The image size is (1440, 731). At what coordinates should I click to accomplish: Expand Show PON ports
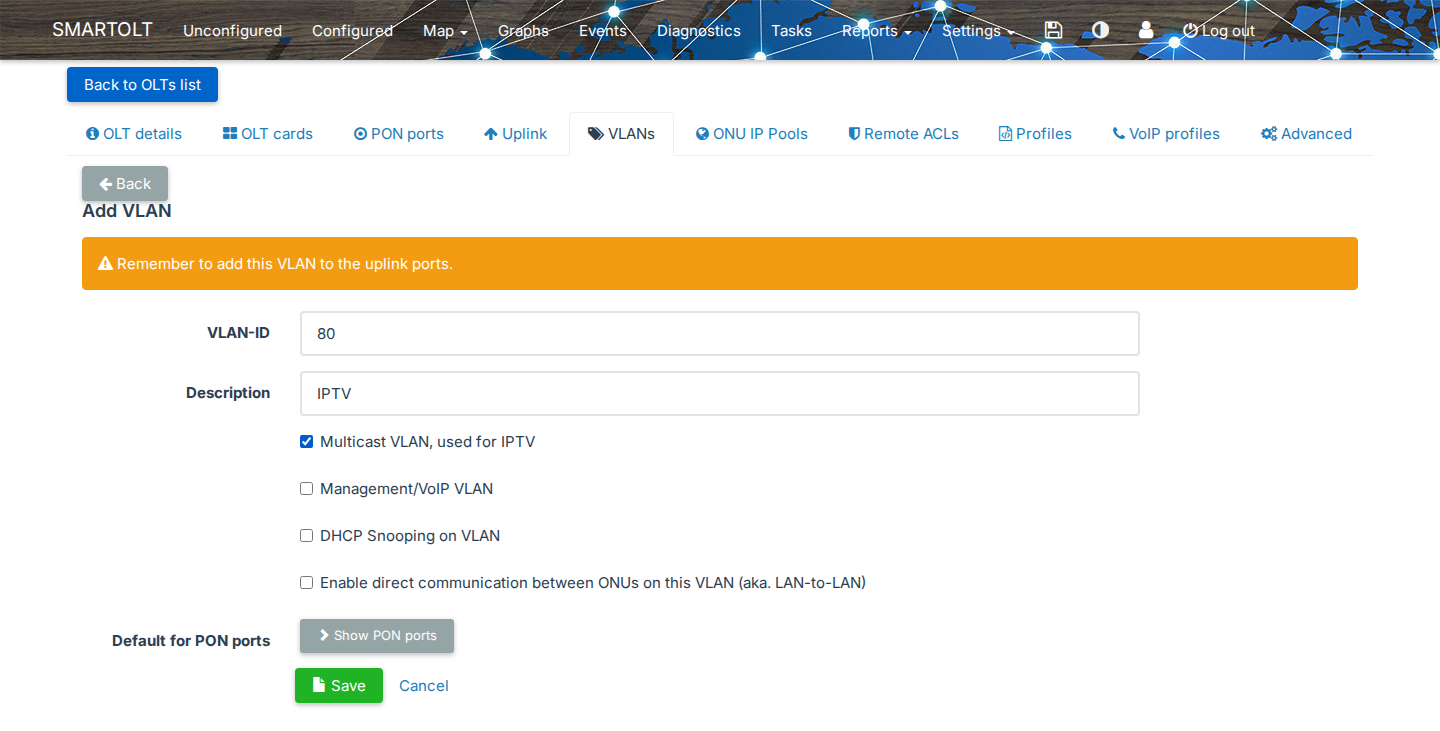[x=377, y=636]
